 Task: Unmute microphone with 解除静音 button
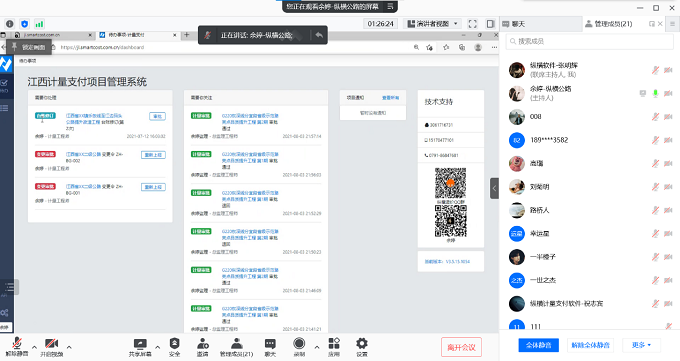(x=16, y=347)
